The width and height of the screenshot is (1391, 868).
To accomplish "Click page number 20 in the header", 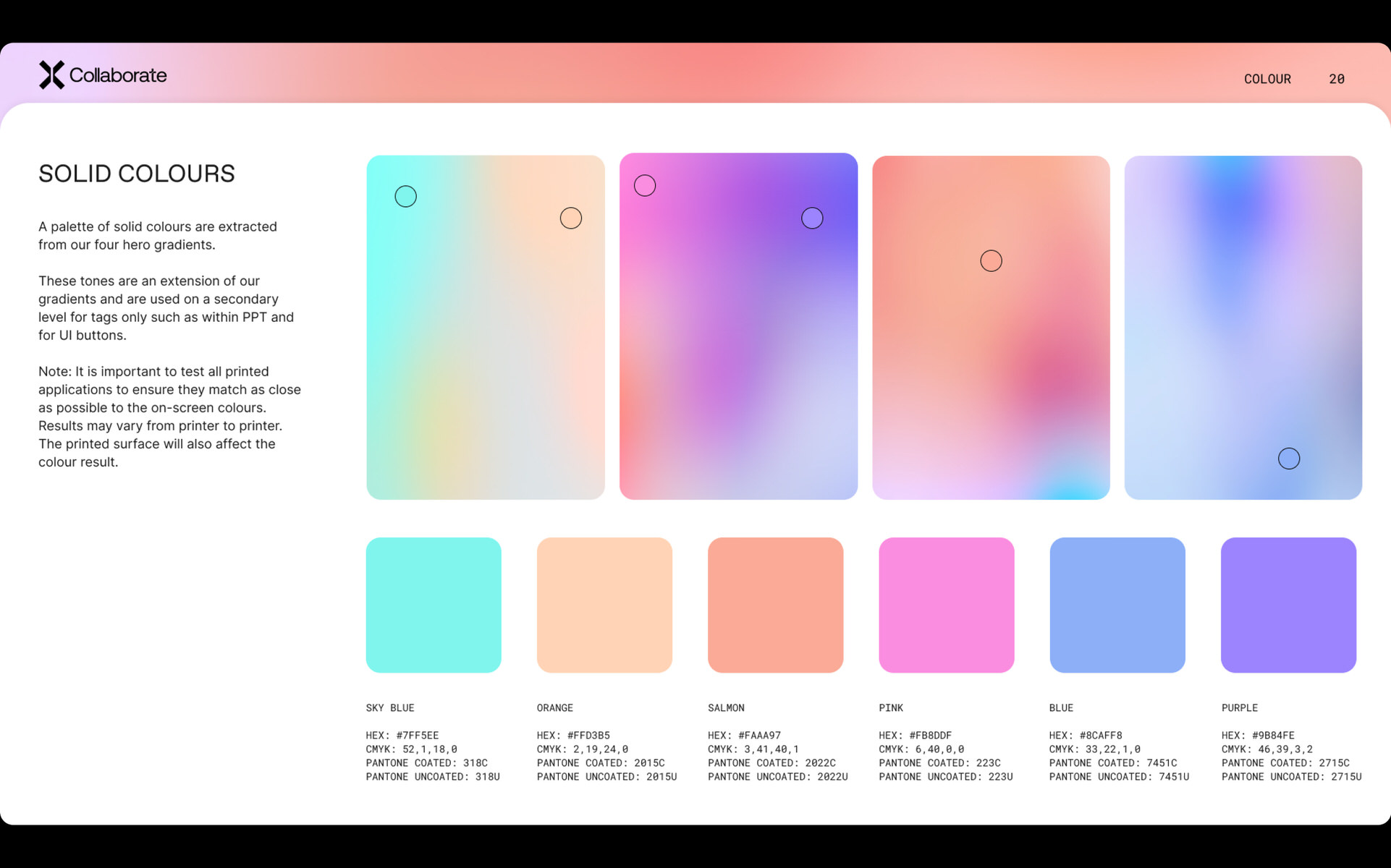I will click(x=1336, y=79).
